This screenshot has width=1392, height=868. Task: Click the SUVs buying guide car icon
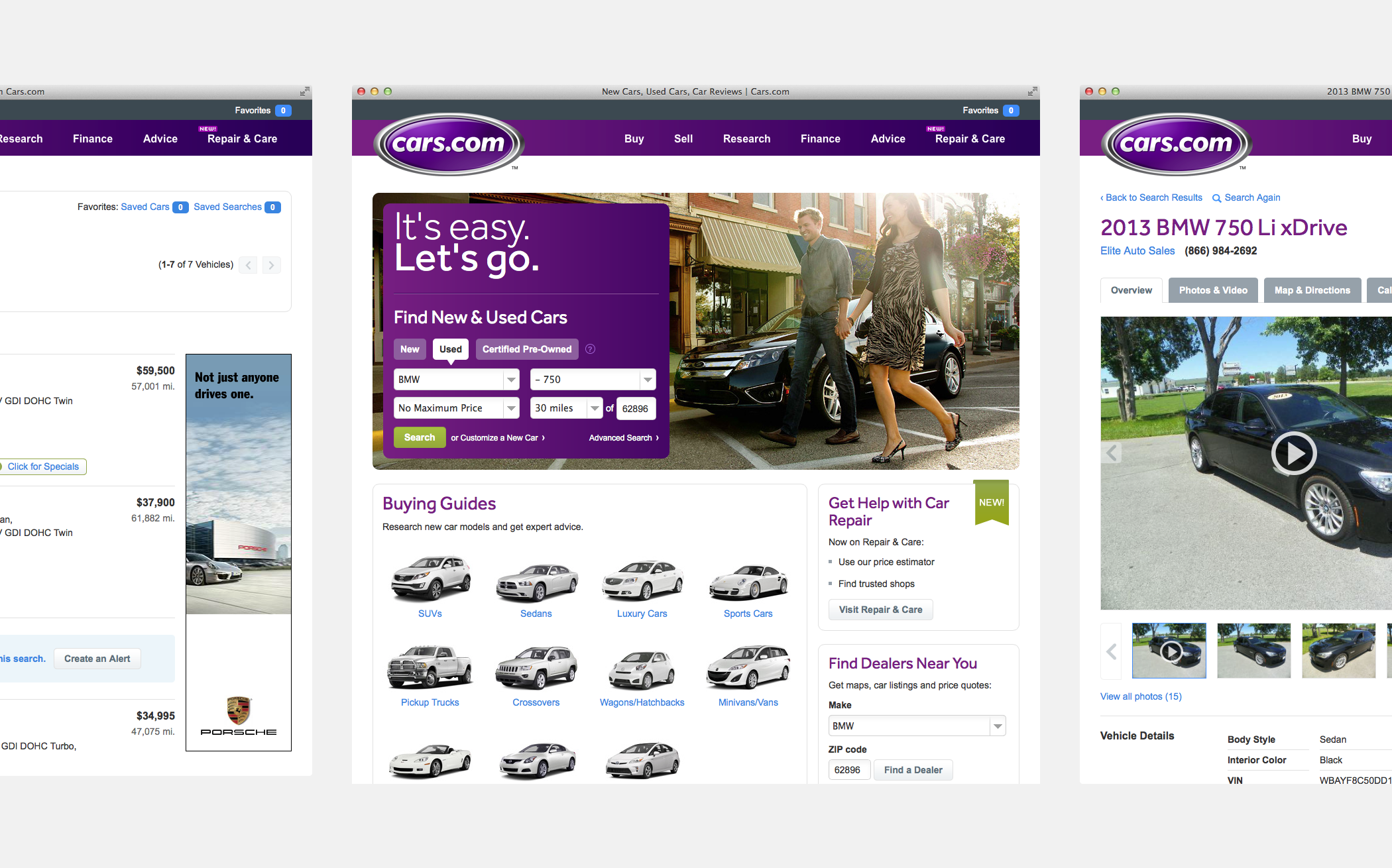point(430,578)
